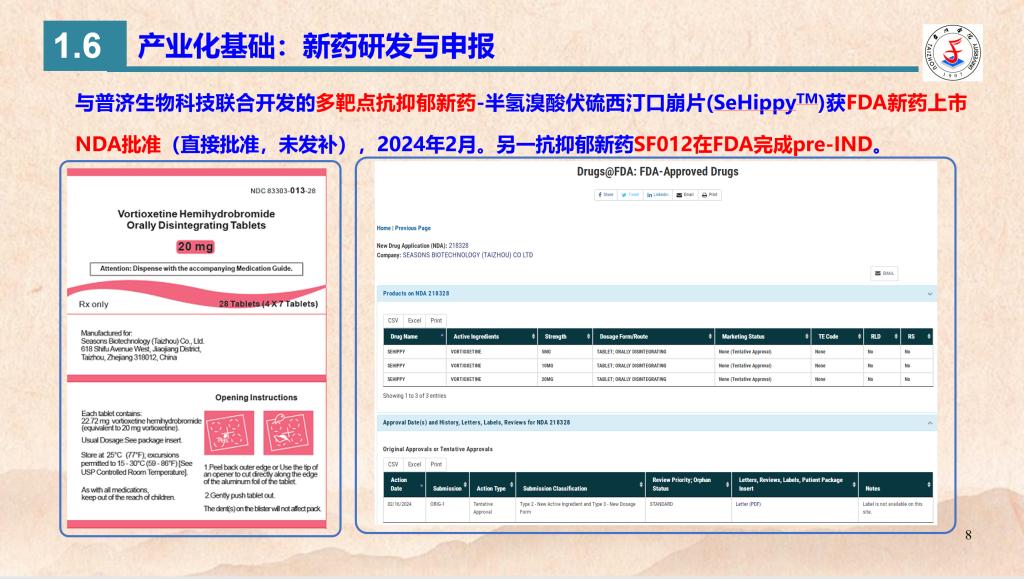Click 'Vortioxetine Hemihydrobromide' title on the label
Image resolution: width=1024 pixels, height=579 pixels.
pos(197,214)
